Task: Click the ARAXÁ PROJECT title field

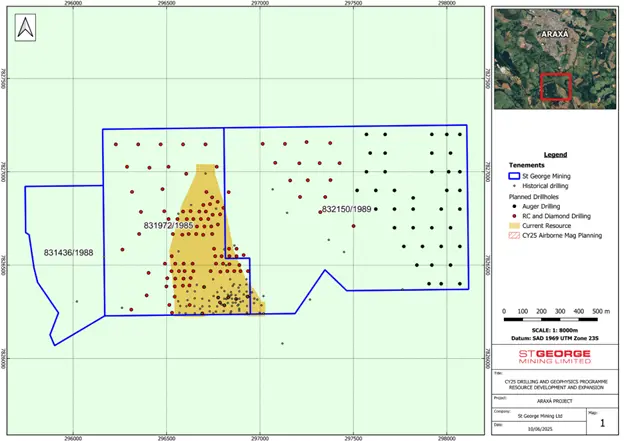Action: click(555, 397)
